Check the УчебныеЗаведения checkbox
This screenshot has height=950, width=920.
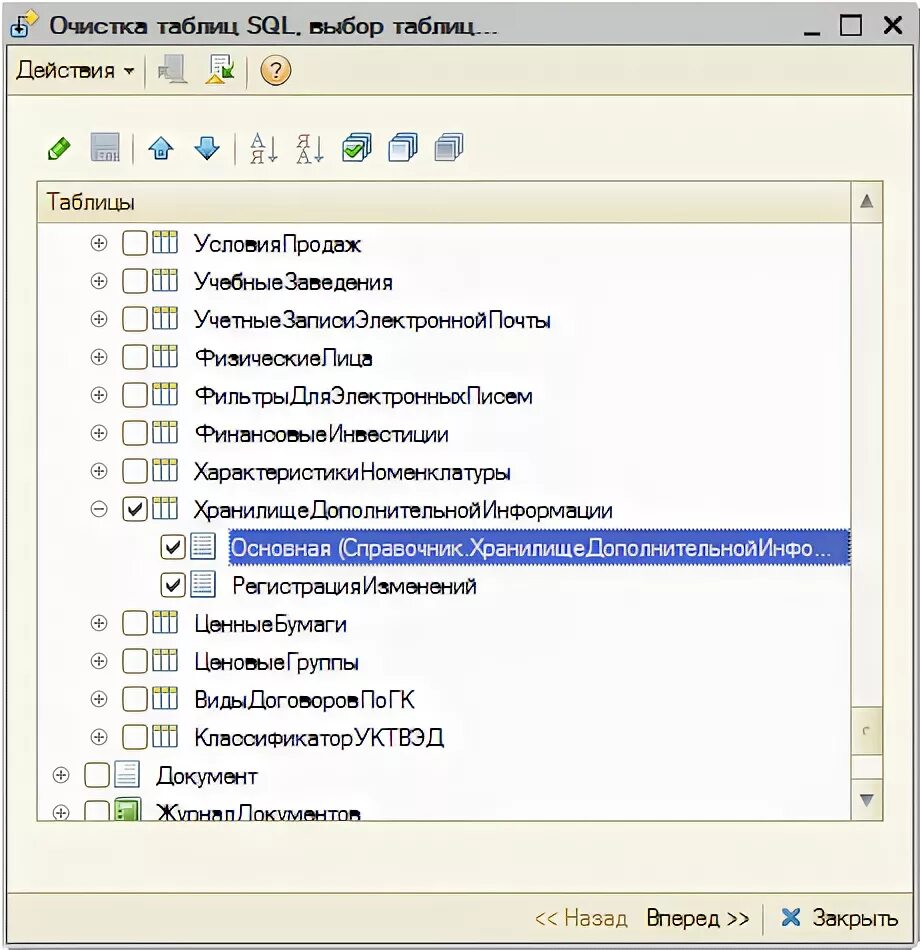(x=135, y=281)
